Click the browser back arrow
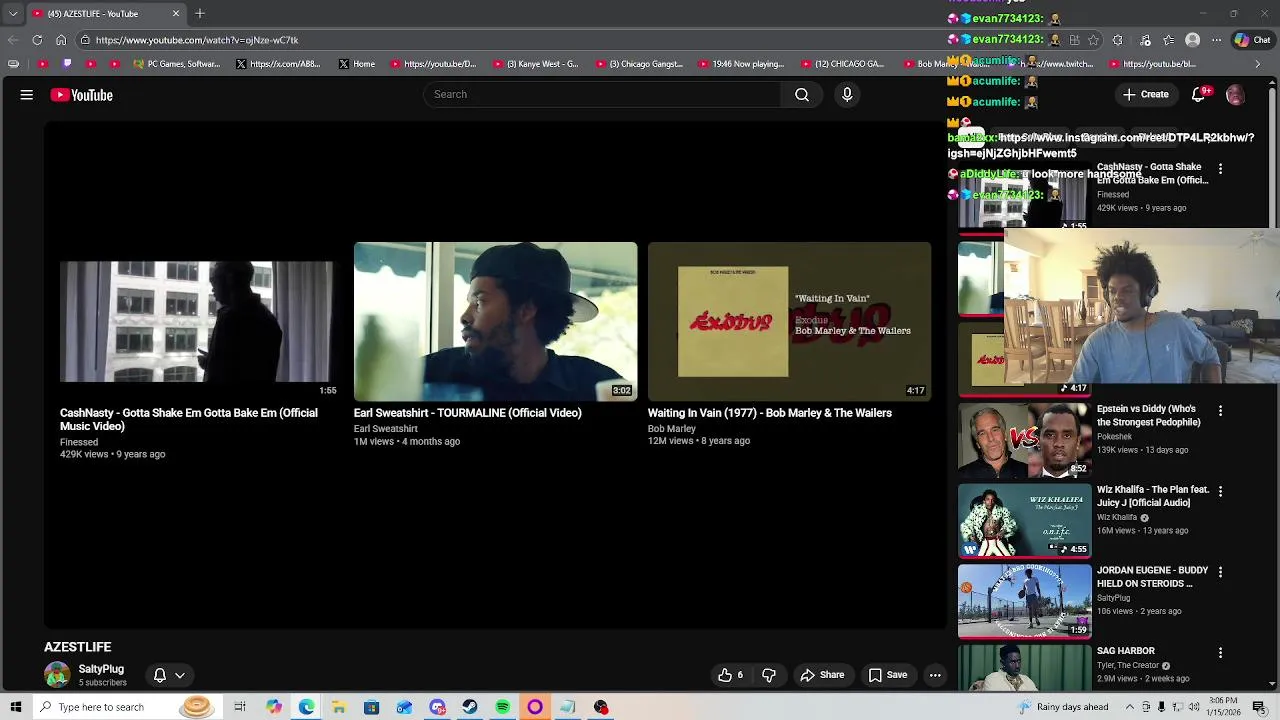Image resolution: width=1280 pixels, height=720 pixels. point(13,40)
